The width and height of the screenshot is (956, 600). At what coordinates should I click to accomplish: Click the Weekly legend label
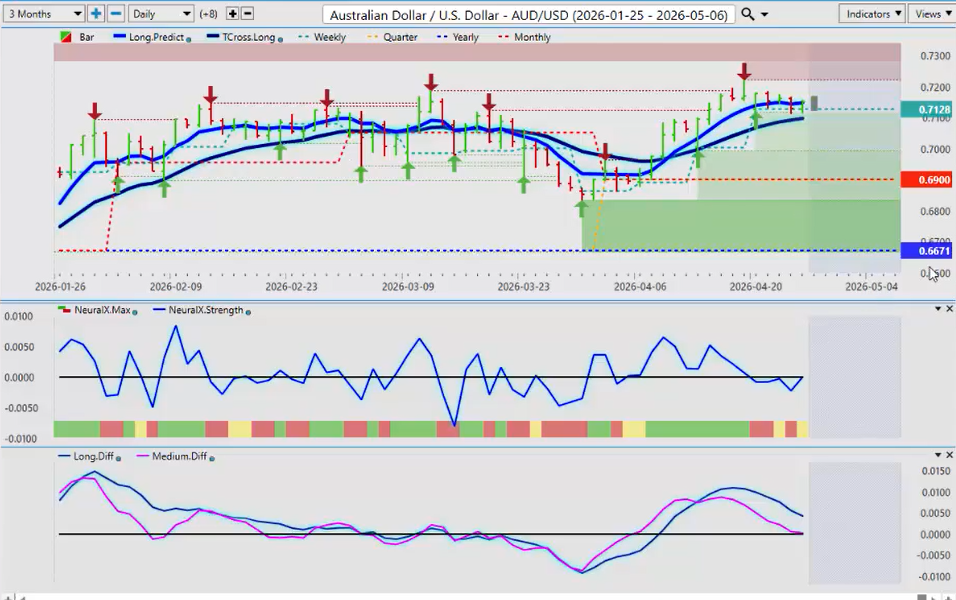[x=329, y=37]
